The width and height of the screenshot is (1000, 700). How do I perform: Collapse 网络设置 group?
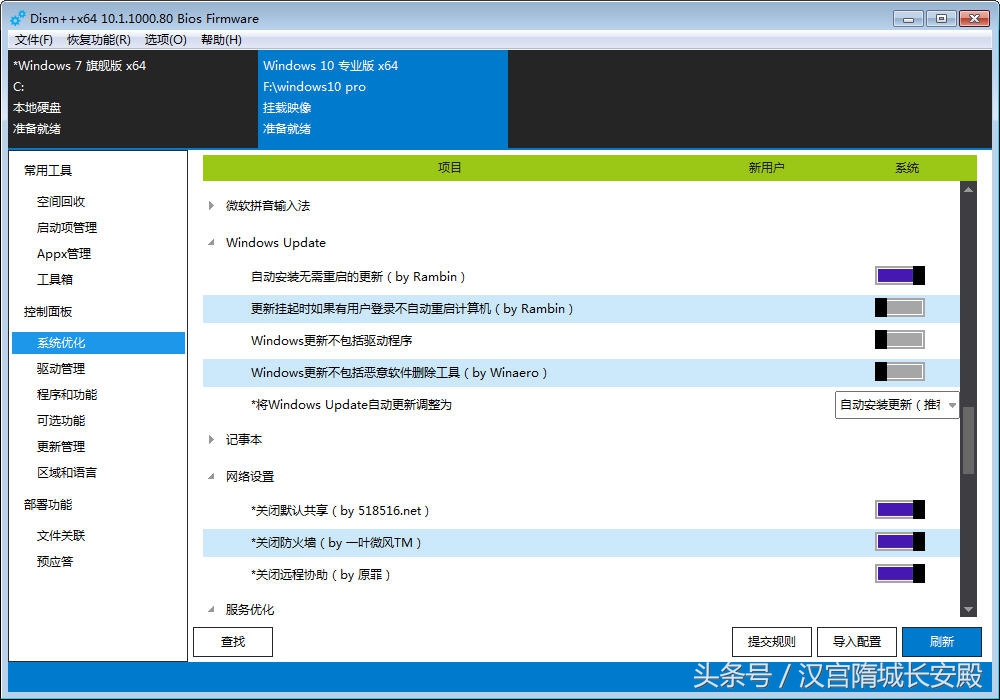coord(211,476)
